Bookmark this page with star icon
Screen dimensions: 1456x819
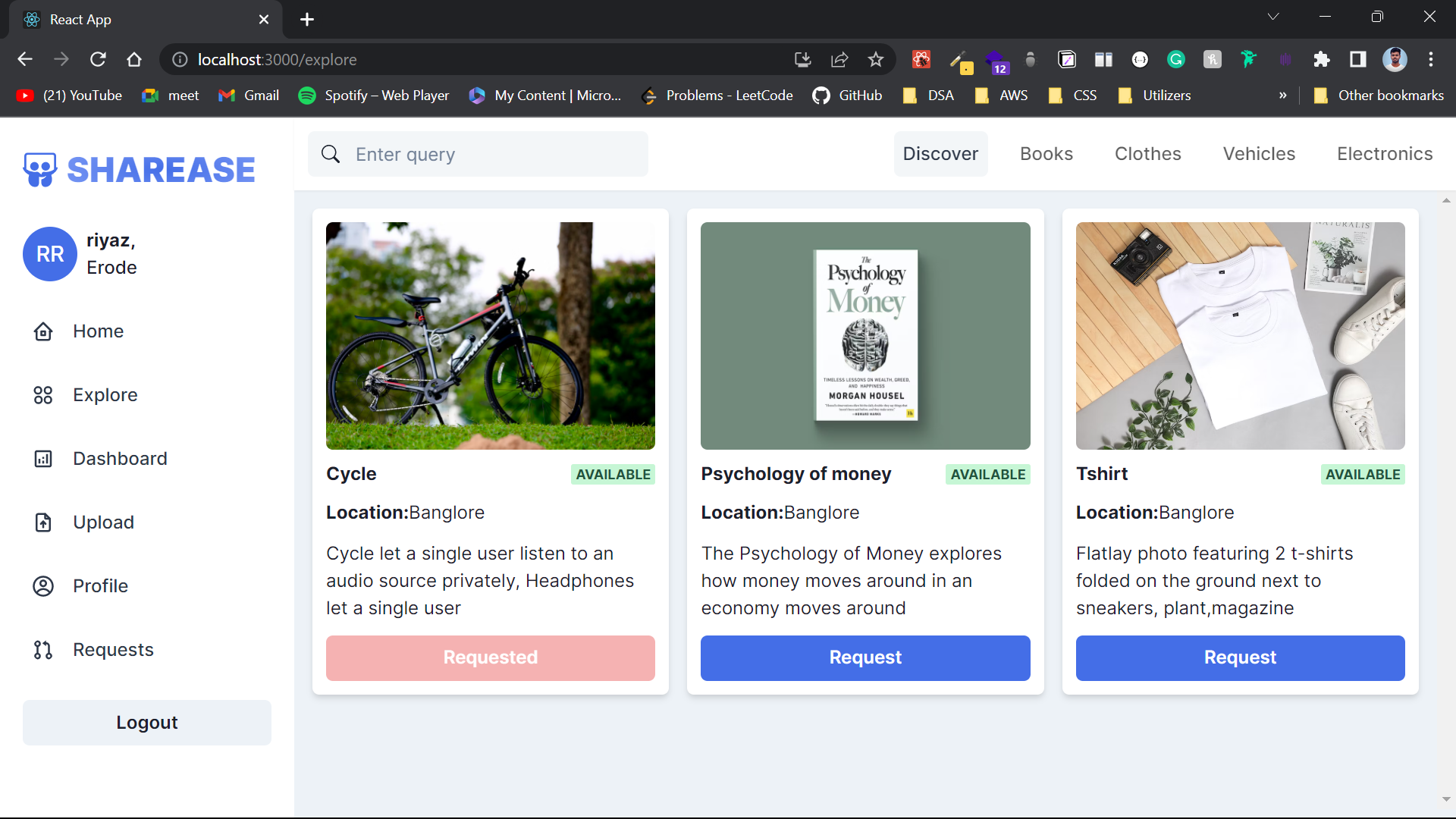click(876, 59)
